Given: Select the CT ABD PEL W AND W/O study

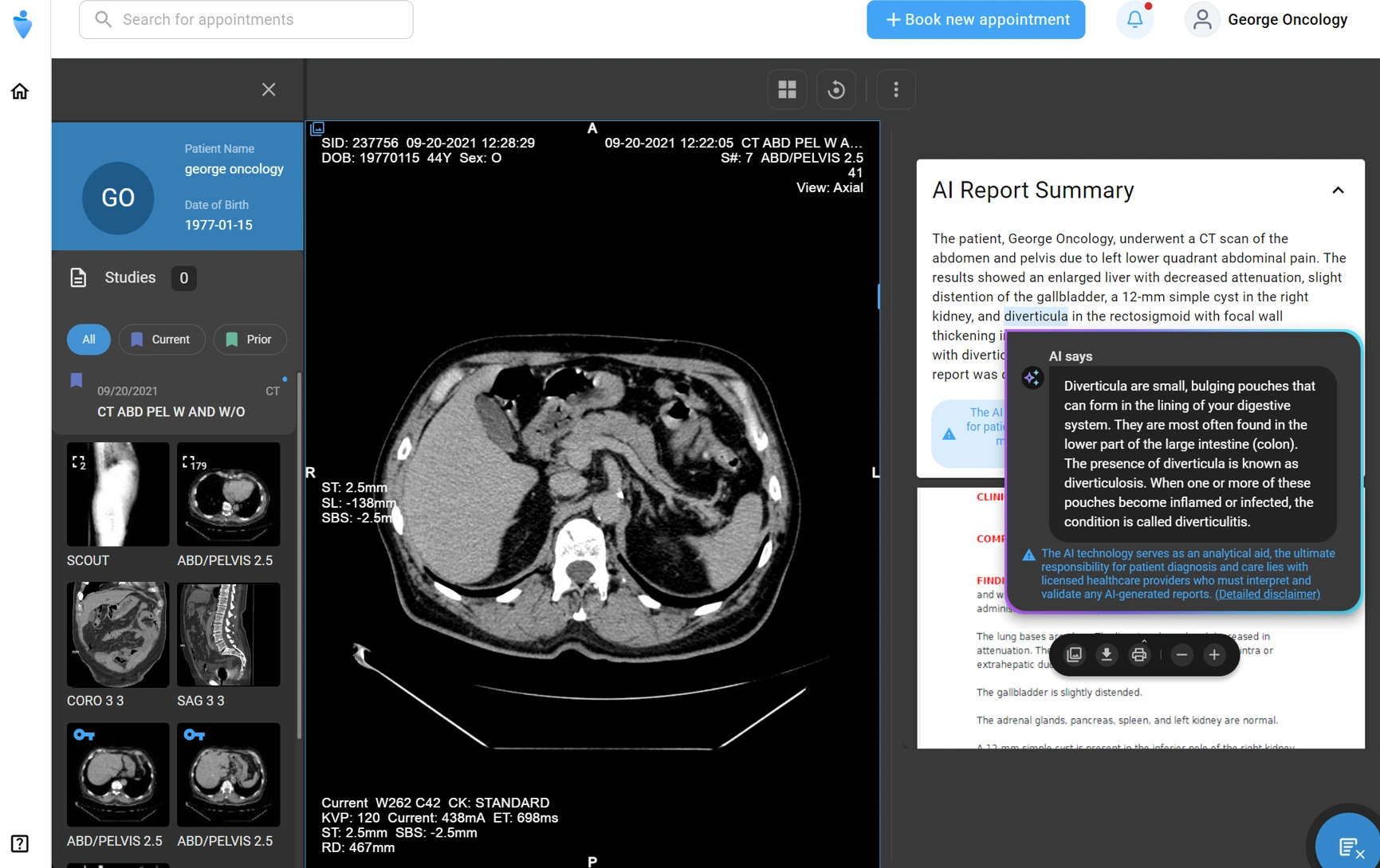Looking at the screenshot, I should [x=174, y=401].
